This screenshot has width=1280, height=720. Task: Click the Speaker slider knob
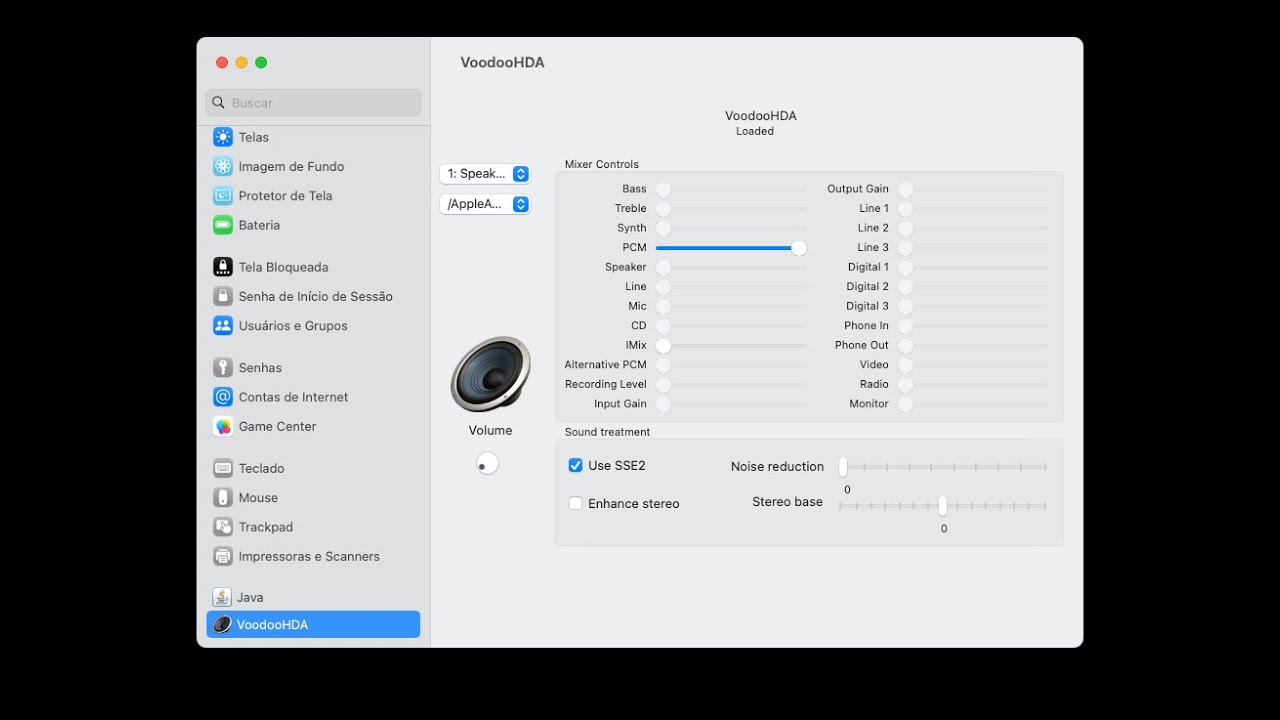pos(663,267)
